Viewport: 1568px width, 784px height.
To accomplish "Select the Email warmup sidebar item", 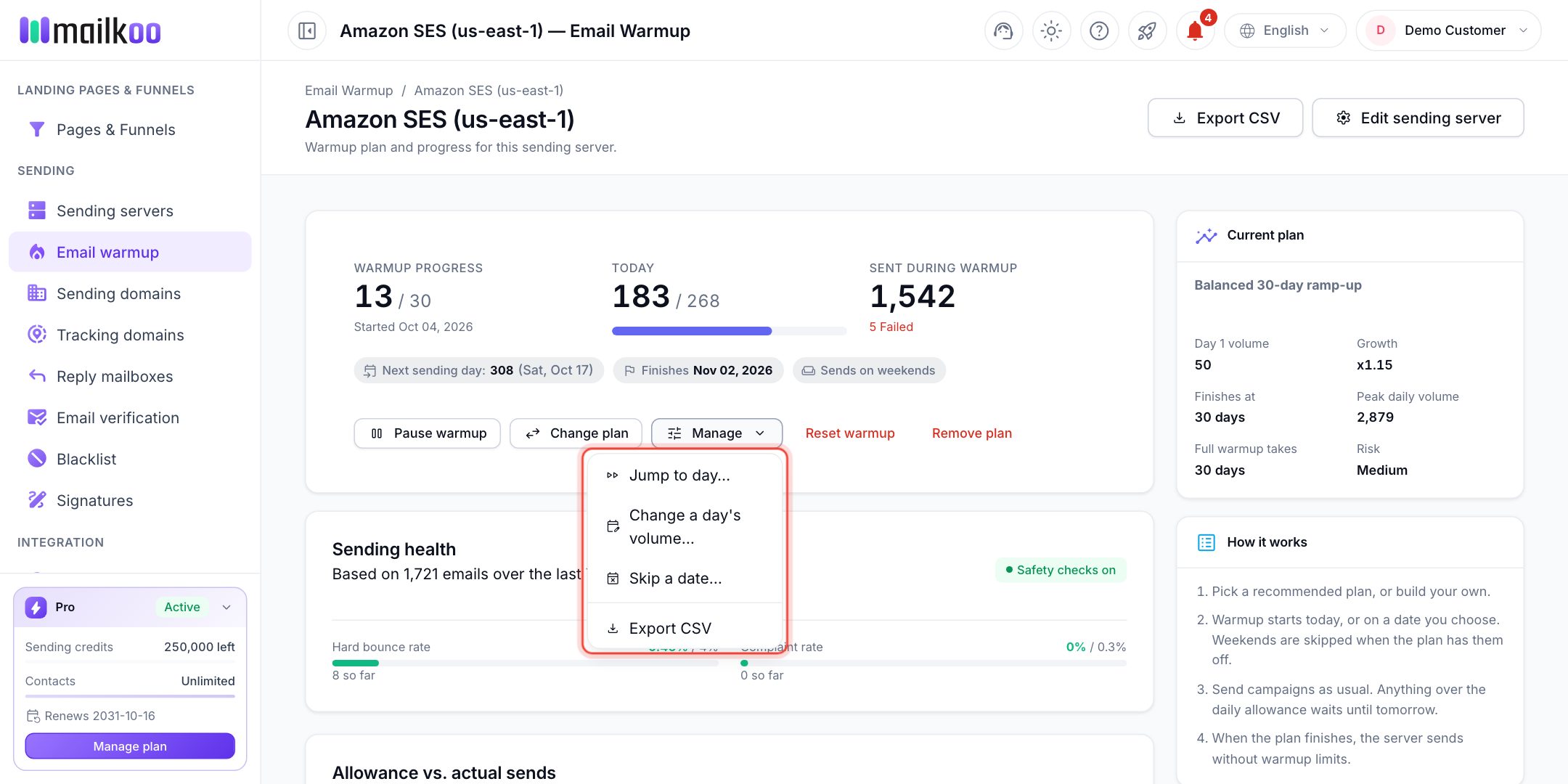I will coord(130,252).
